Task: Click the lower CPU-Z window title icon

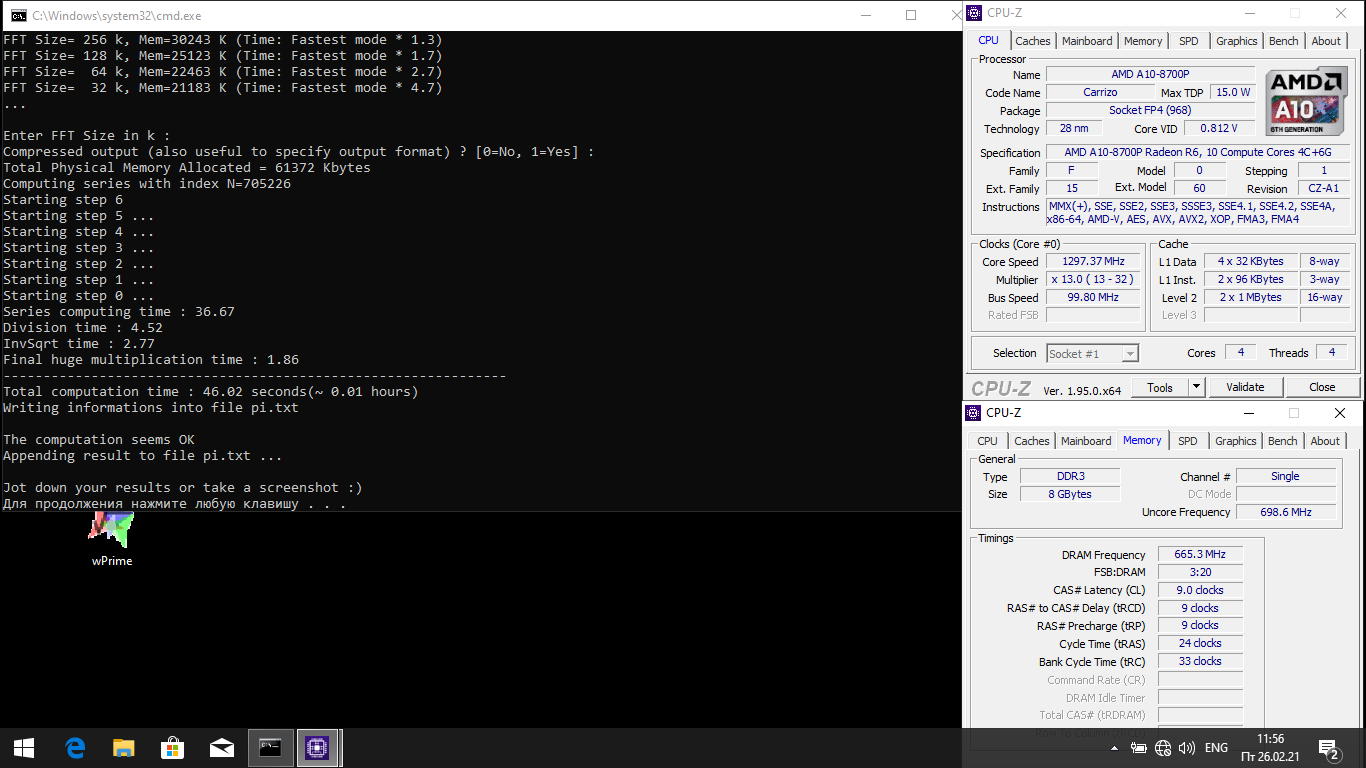Action: tap(973, 413)
